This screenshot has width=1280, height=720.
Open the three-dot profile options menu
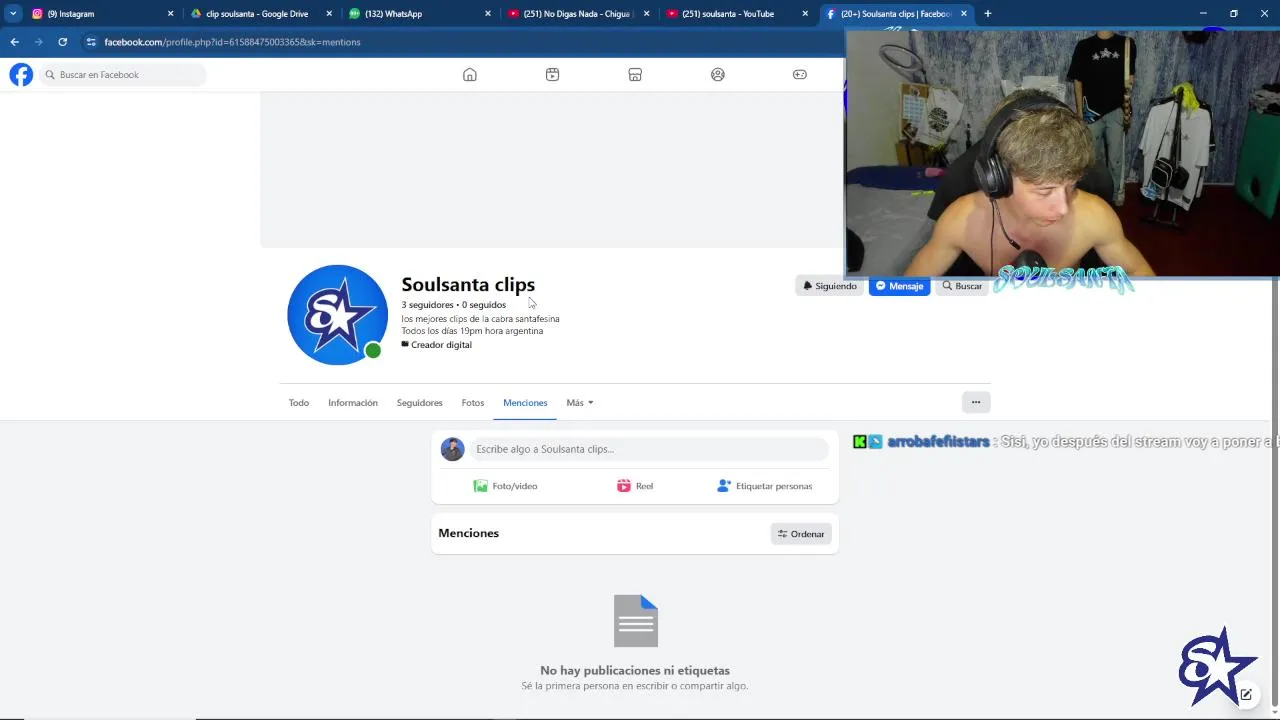976,402
